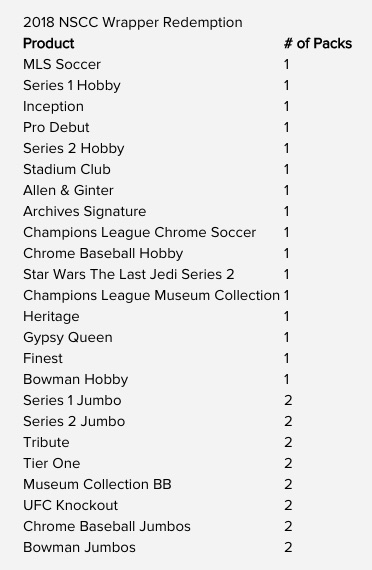Click UFC Knockout product name

71,506
